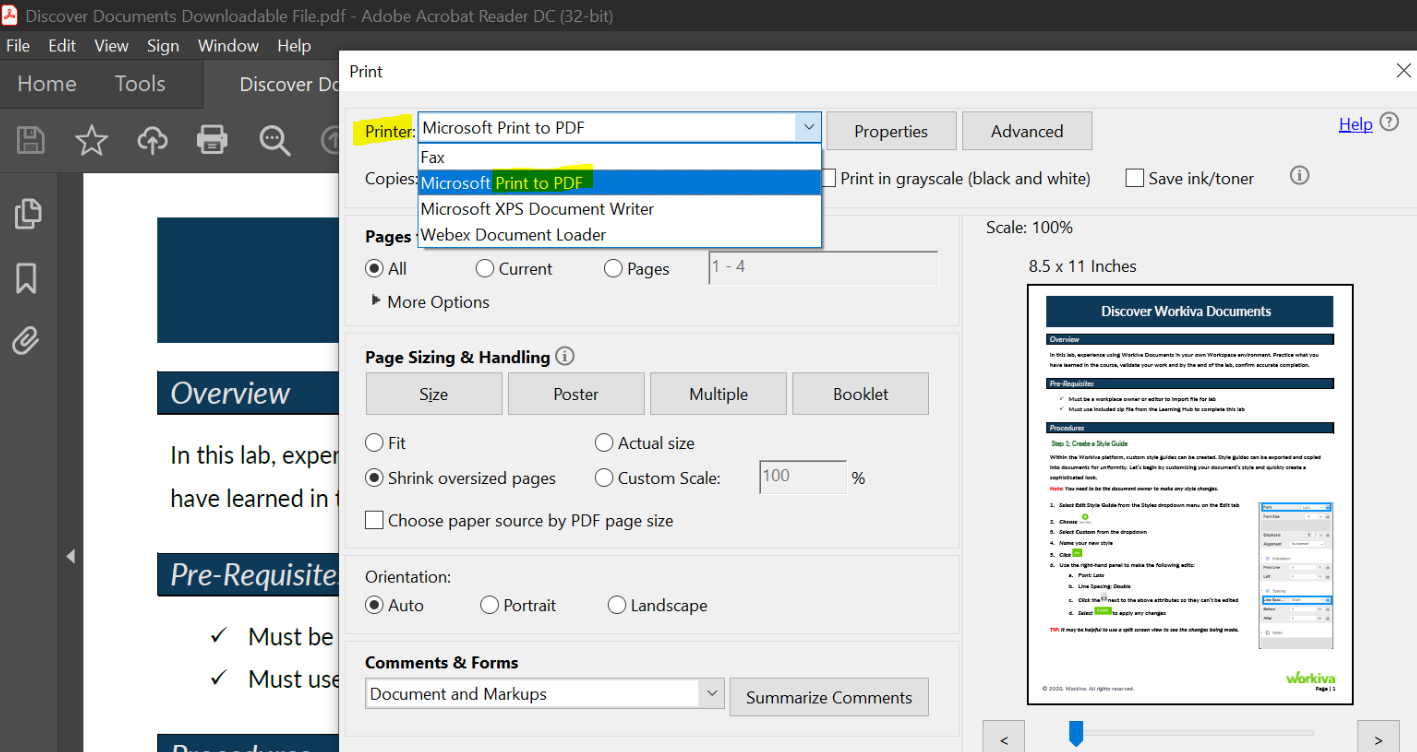The image size is (1417, 752).
Task: Select Landscape orientation
Action: click(x=616, y=605)
